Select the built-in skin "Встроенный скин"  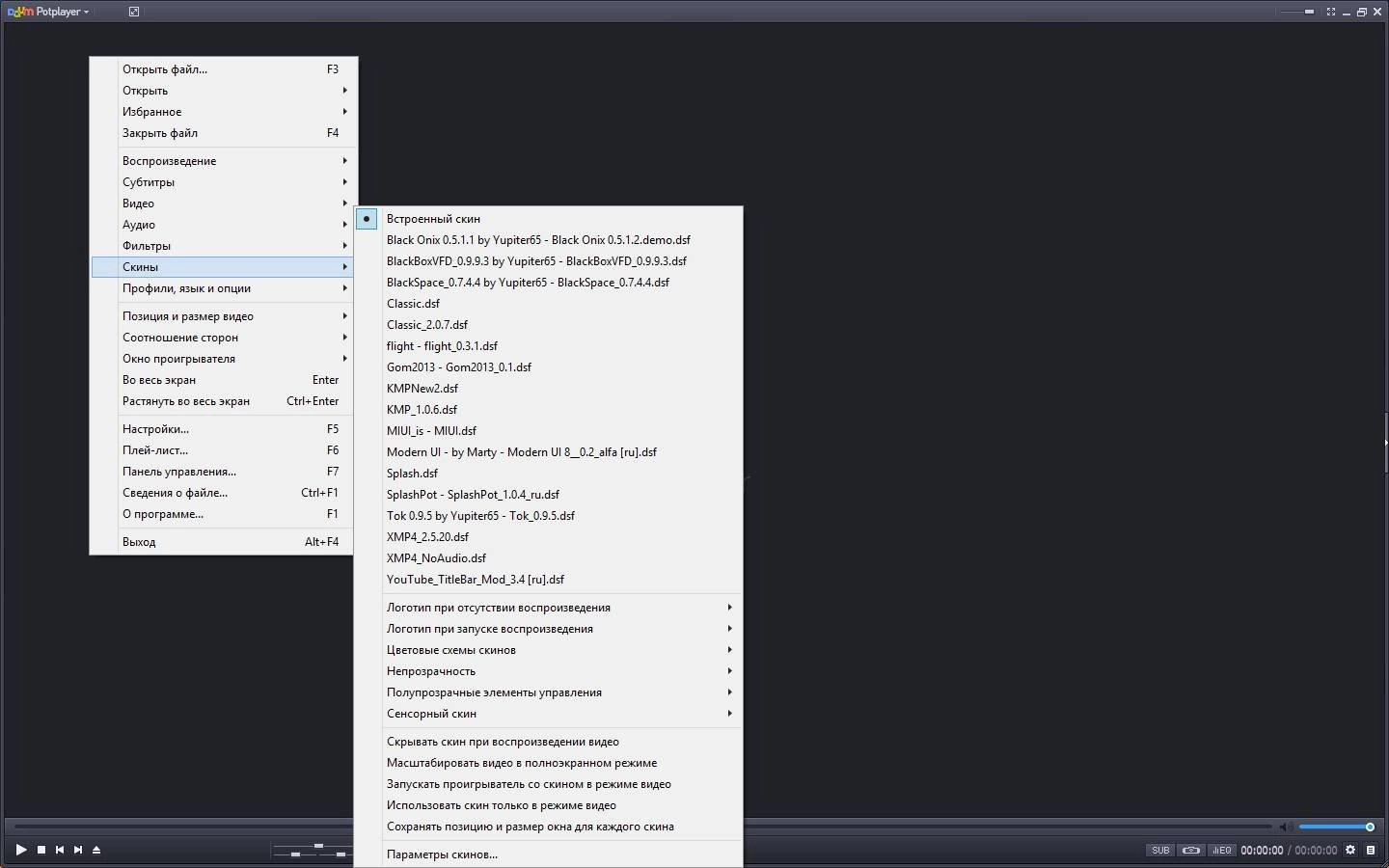tap(549, 219)
